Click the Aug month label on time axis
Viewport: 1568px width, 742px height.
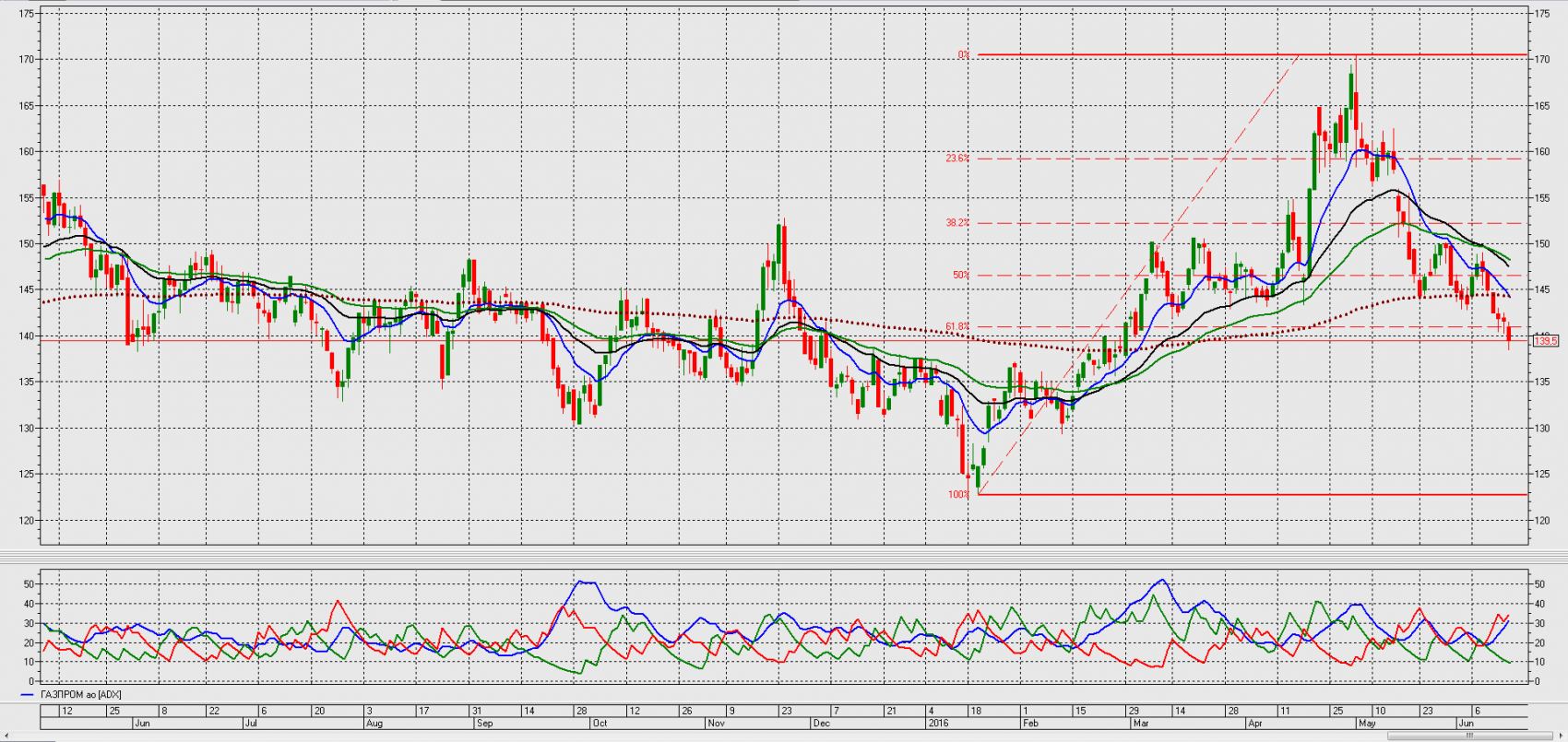tap(374, 724)
